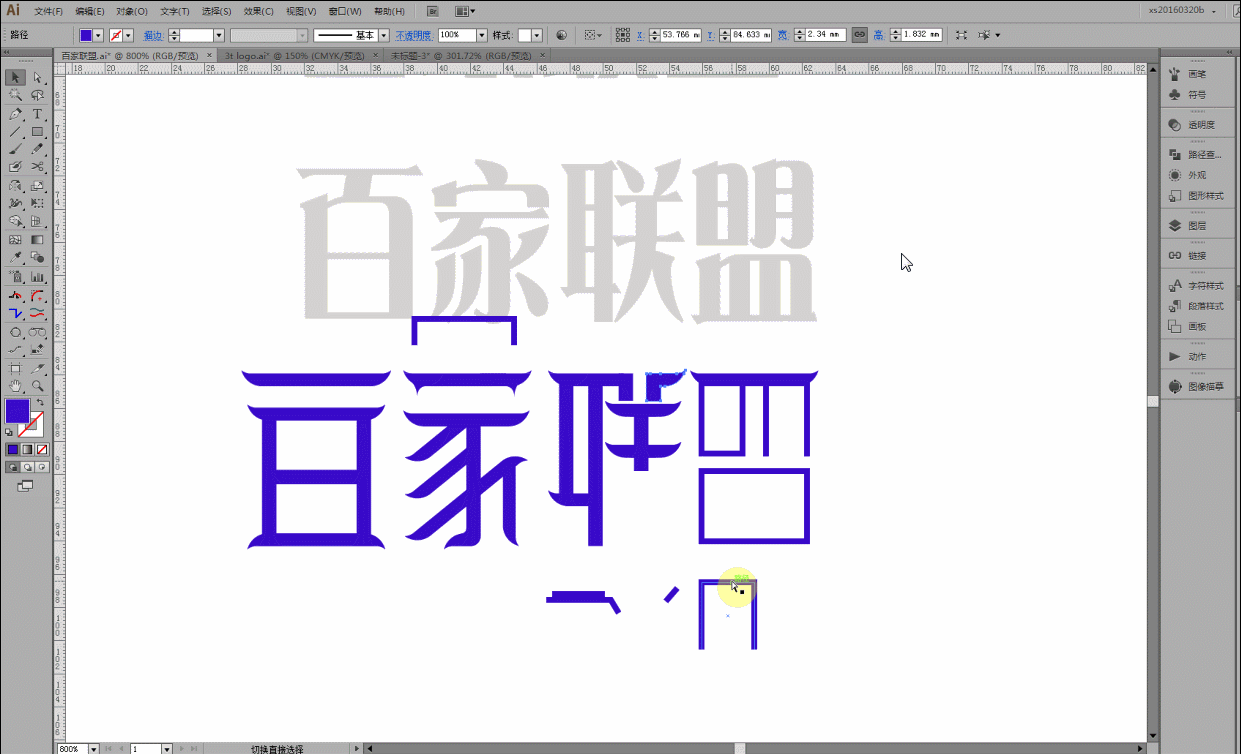Select the Eyedropper tool

tap(16, 258)
